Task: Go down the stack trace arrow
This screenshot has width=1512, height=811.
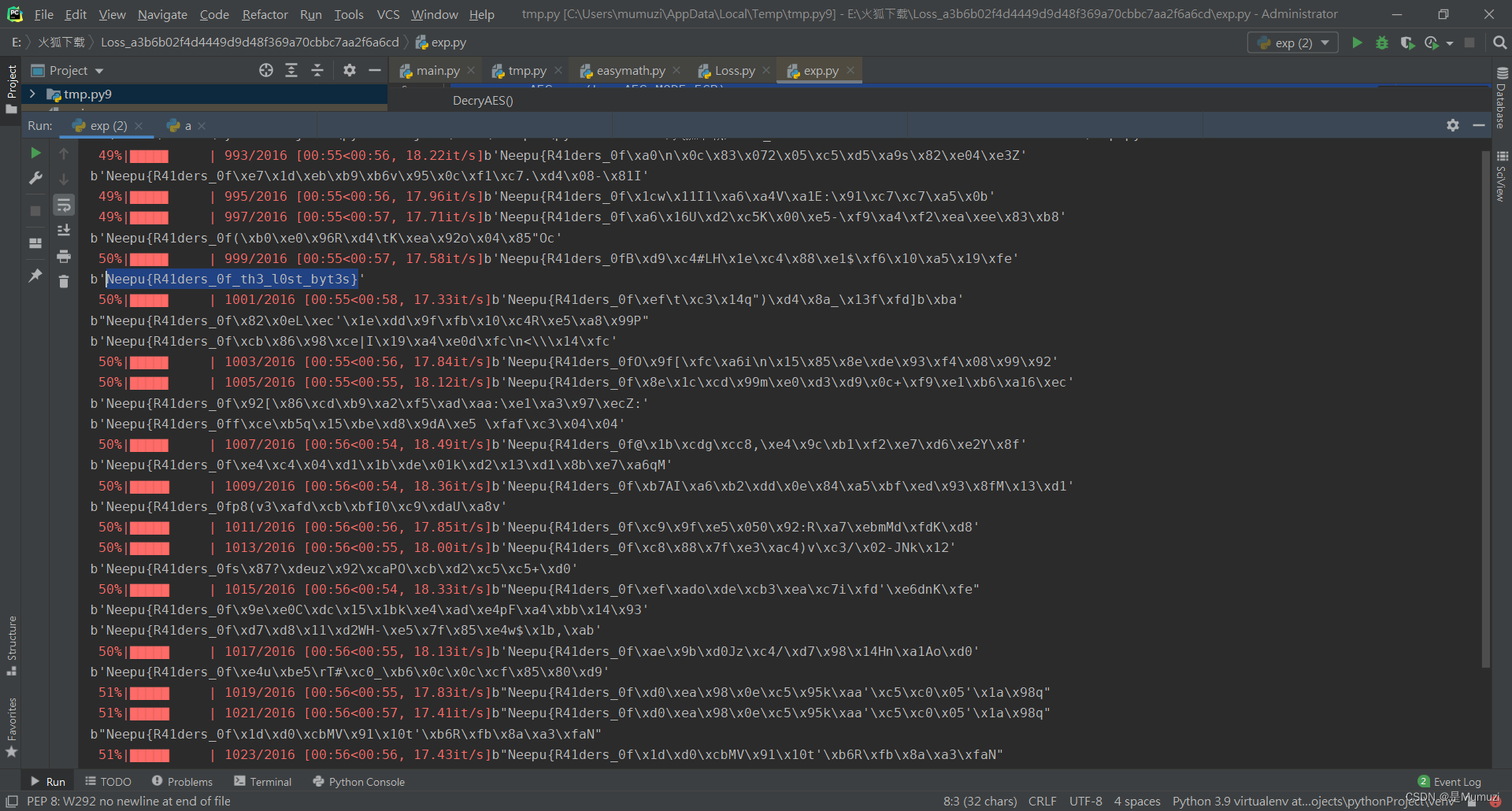Action: (64, 180)
